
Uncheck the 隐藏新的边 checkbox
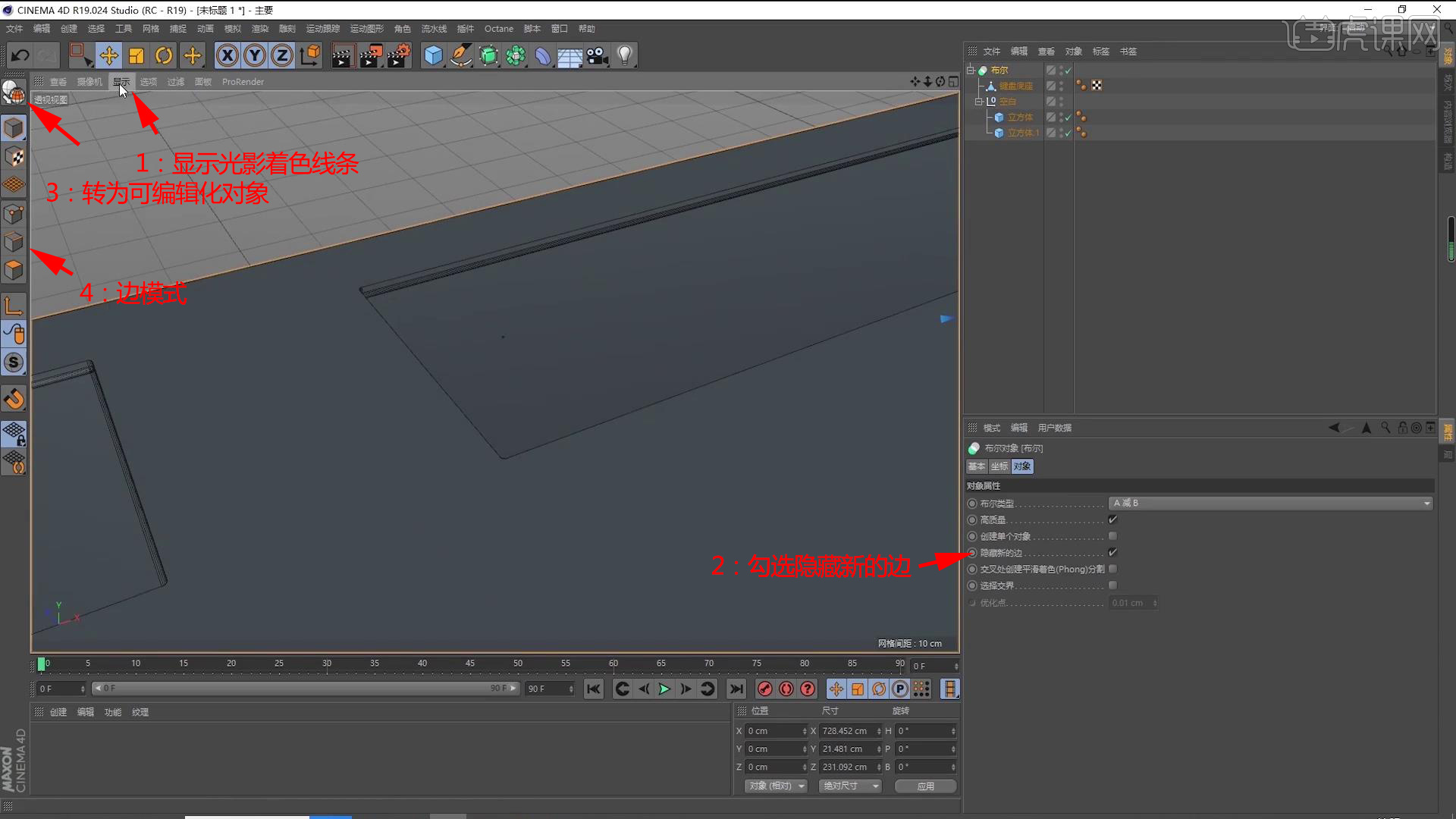(1112, 553)
